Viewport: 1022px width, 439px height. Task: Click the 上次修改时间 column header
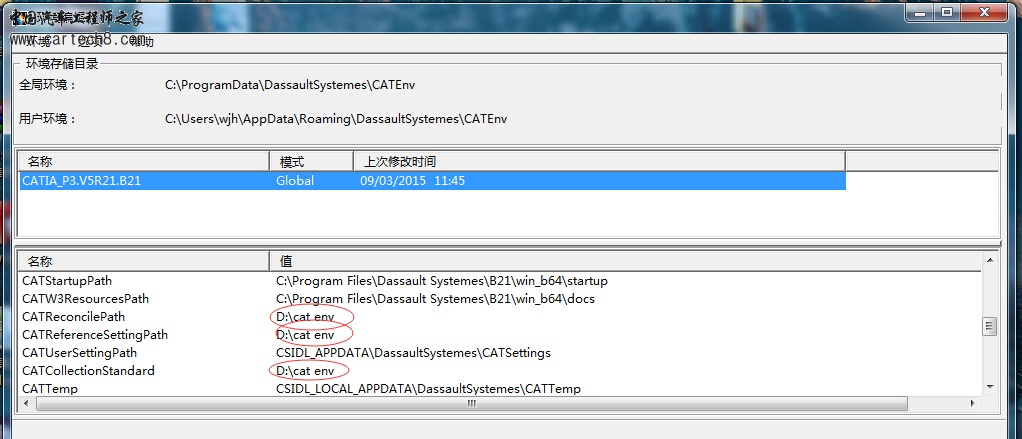tap(598, 161)
